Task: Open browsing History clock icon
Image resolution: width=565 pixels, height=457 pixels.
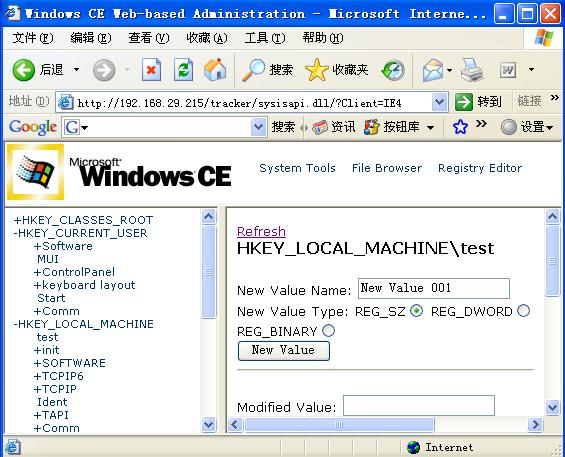Action: 393,70
